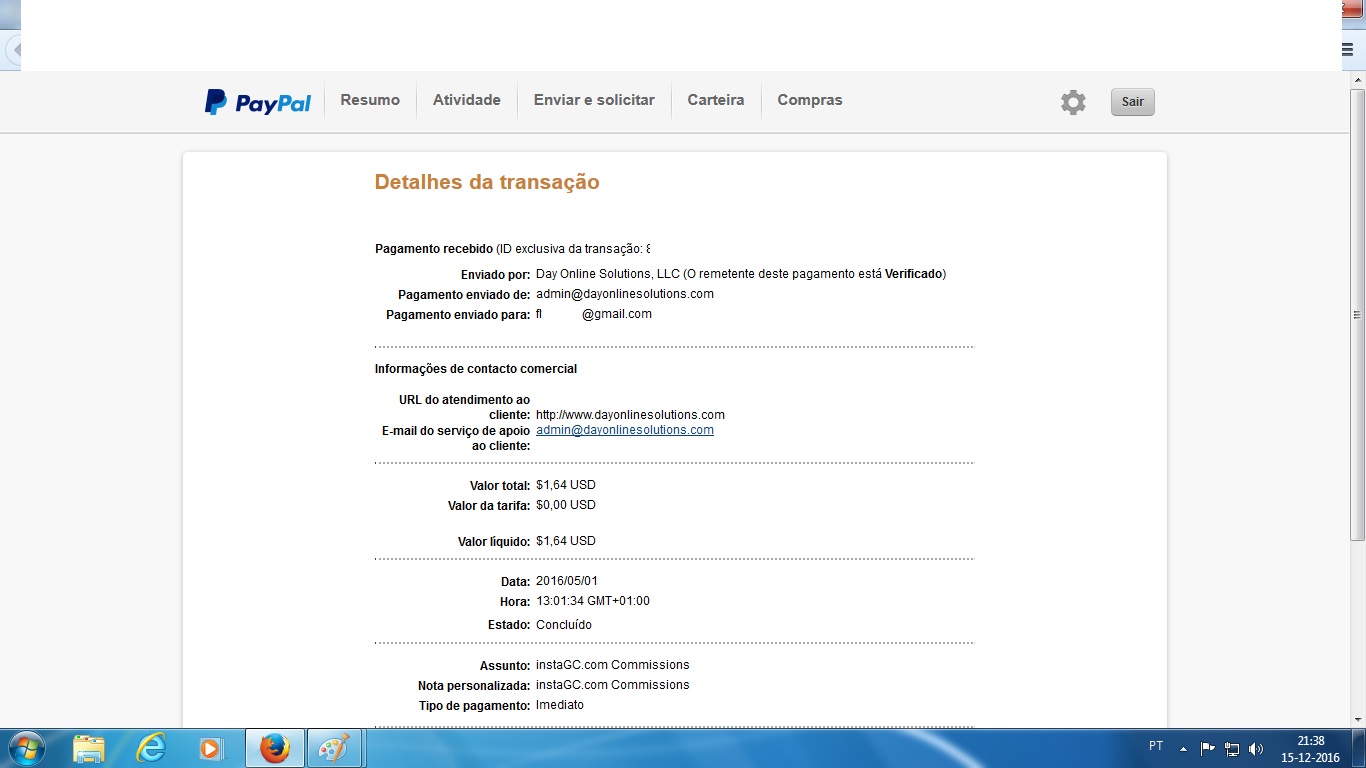Select the Nota personalizada value

coord(613,685)
